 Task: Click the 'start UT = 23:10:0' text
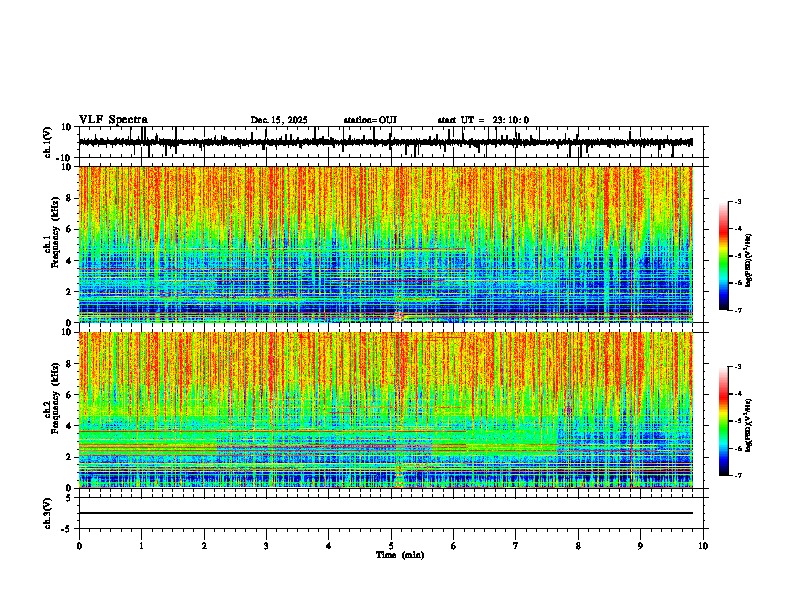483,120
